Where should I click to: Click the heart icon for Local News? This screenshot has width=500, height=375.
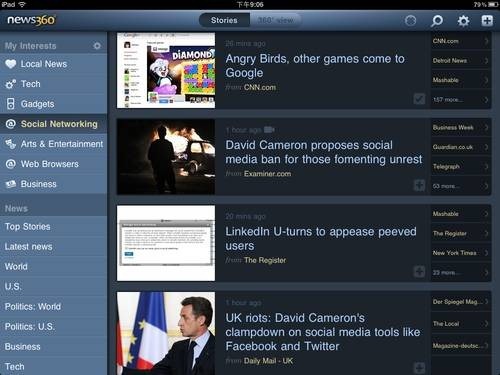coord(11,64)
